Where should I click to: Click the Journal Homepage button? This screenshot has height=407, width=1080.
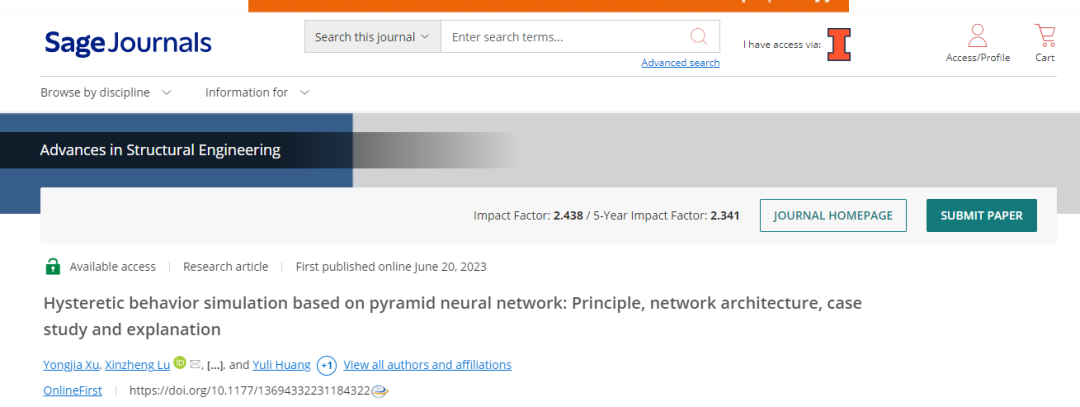coord(833,215)
